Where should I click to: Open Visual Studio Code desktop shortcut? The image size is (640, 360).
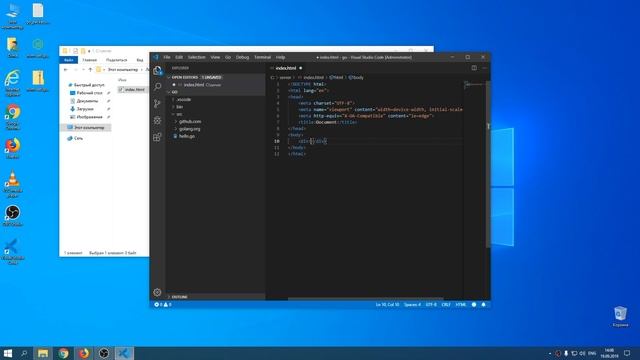pos(13,251)
